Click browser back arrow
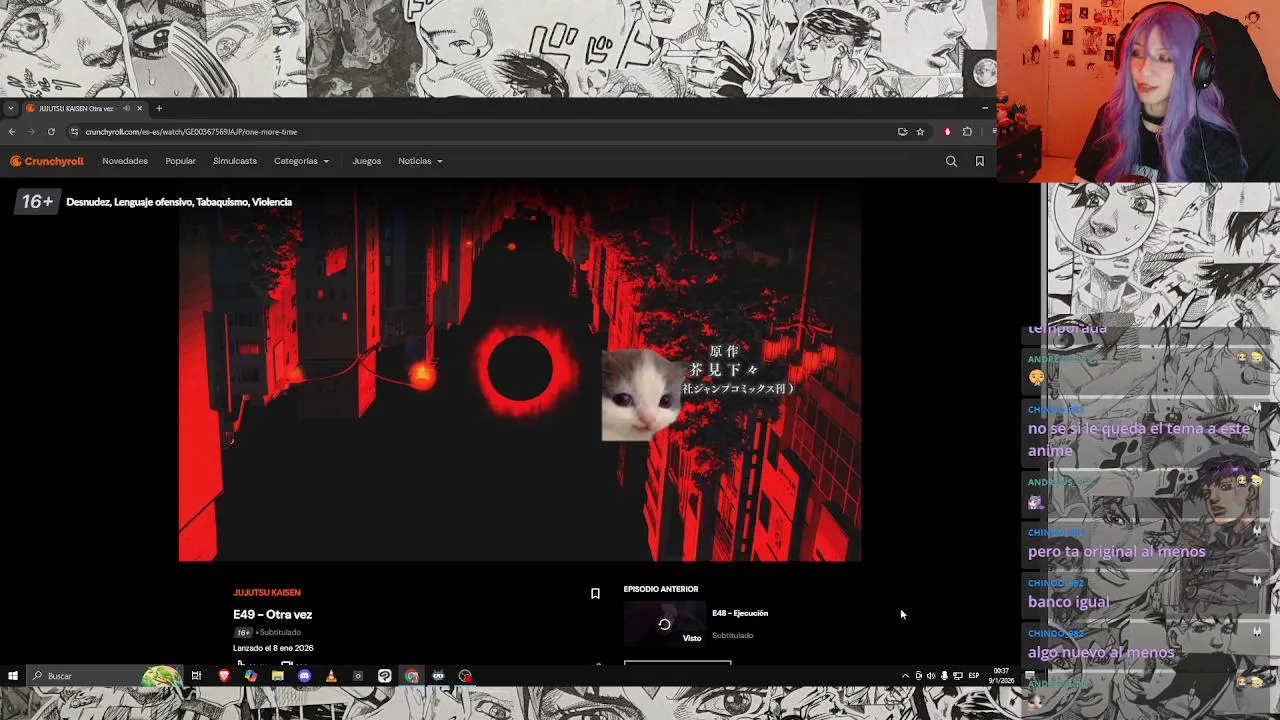Viewport: 1280px width, 720px height. 12,132
